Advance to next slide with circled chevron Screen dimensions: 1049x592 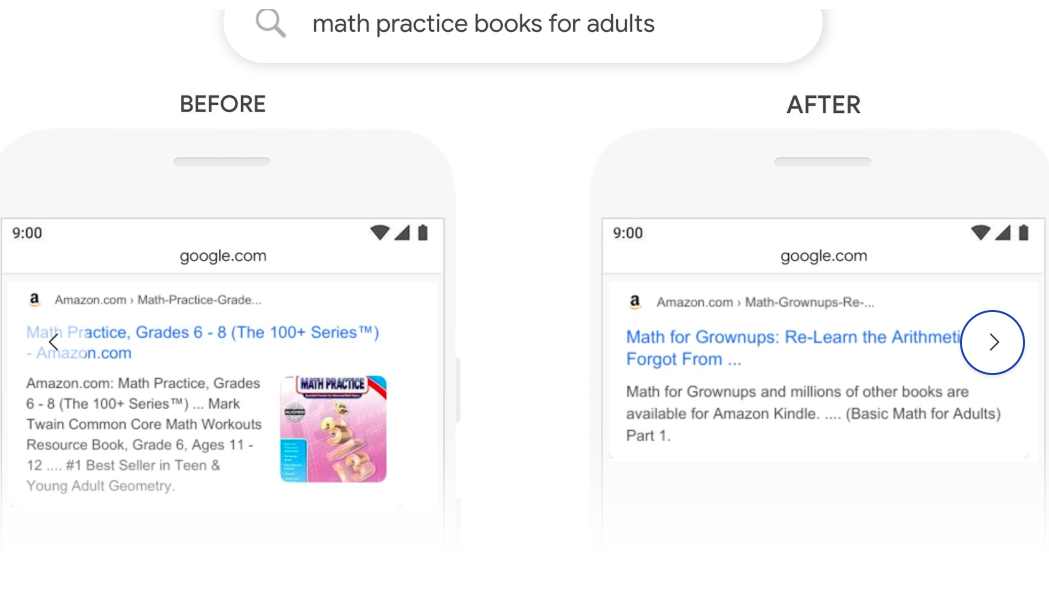pyautogui.click(x=992, y=342)
